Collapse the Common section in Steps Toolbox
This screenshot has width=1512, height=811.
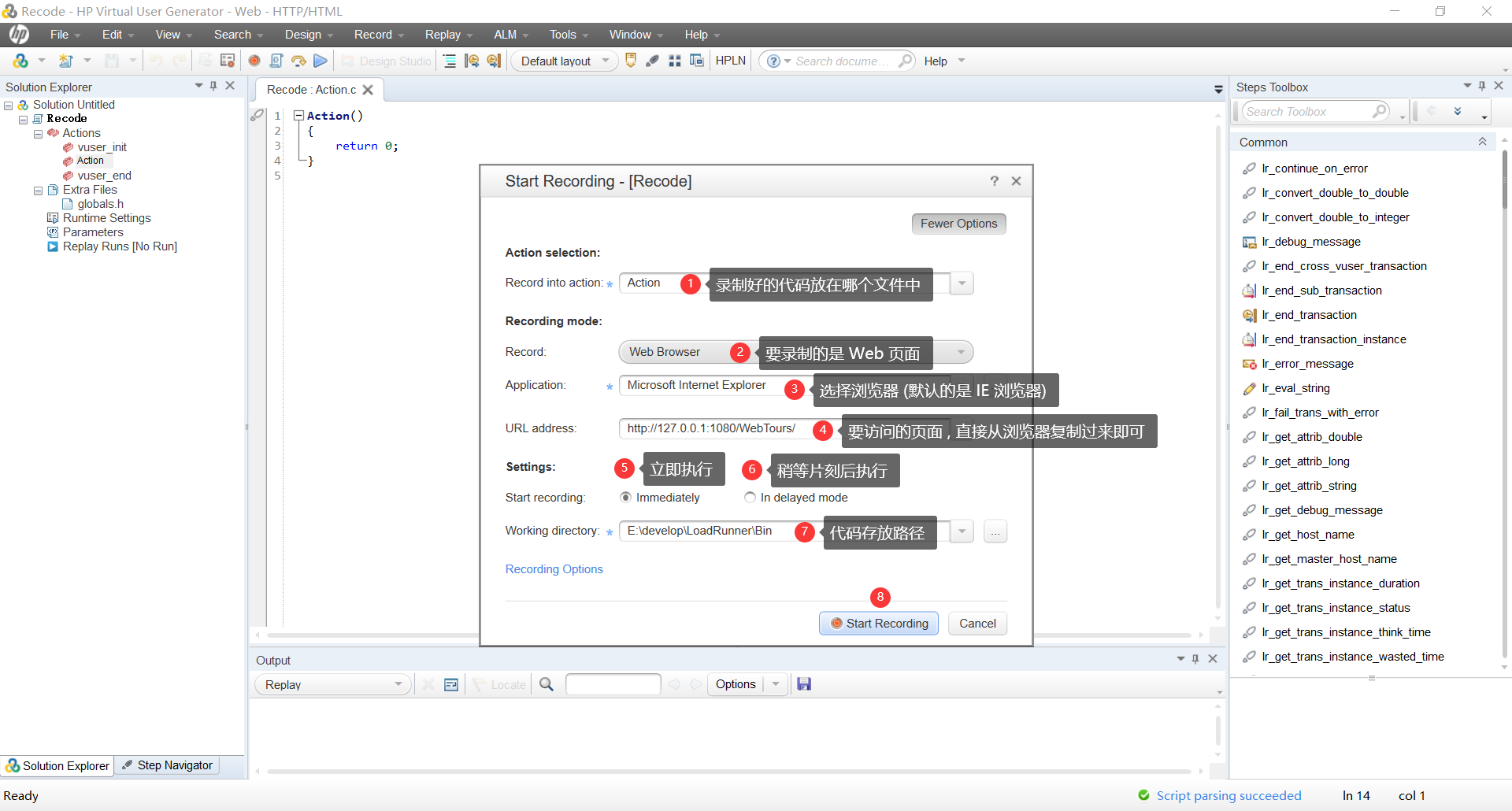[x=1482, y=142]
